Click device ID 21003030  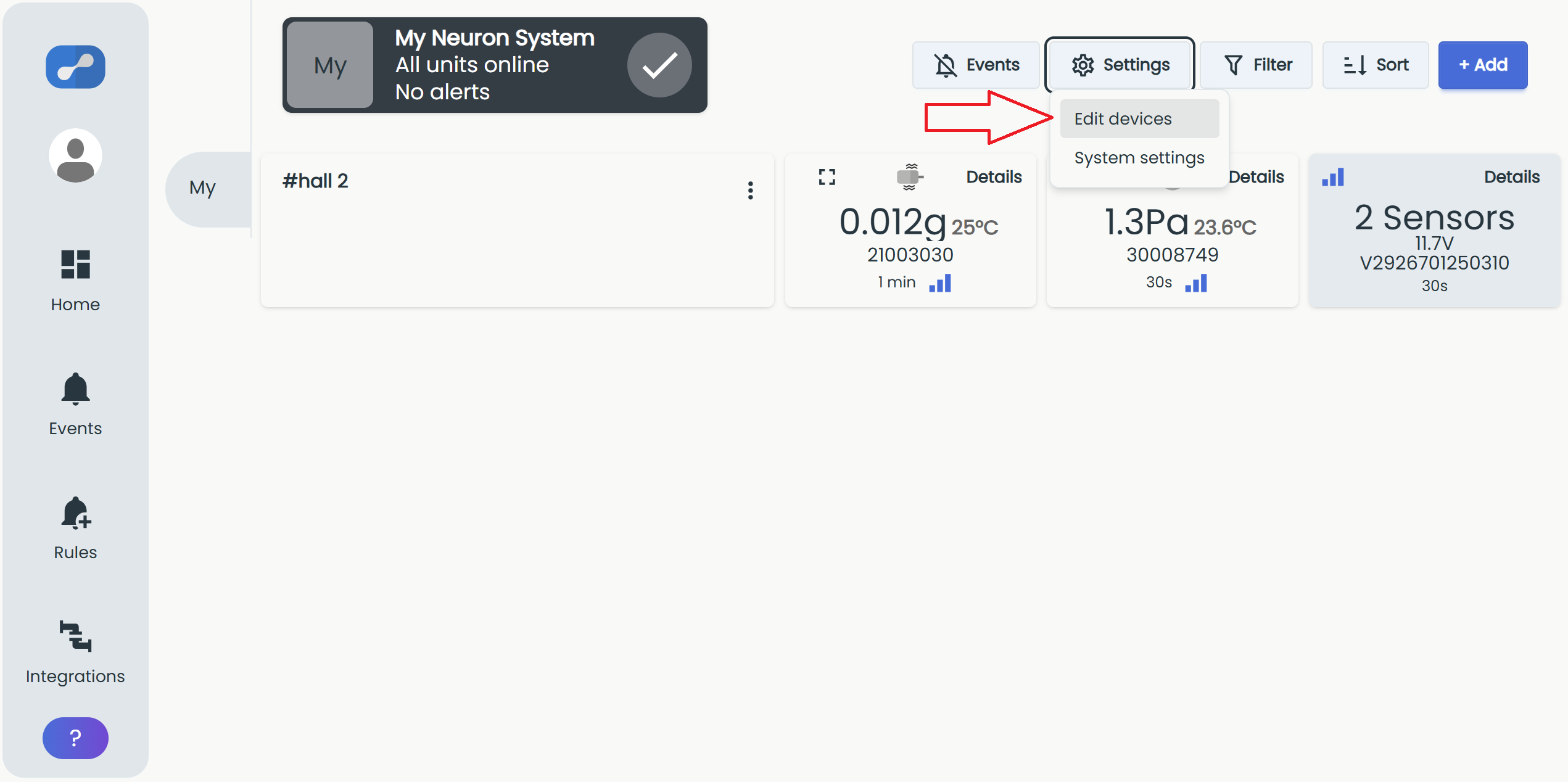pyautogui.click(x=910, y=255)
